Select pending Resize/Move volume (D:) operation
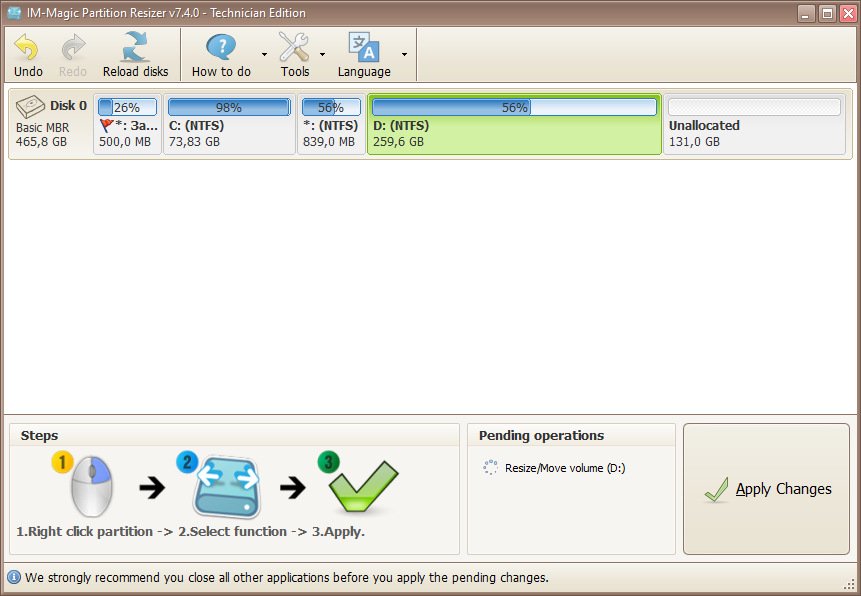This screenshot has height=596, width=861. point(565,467)
